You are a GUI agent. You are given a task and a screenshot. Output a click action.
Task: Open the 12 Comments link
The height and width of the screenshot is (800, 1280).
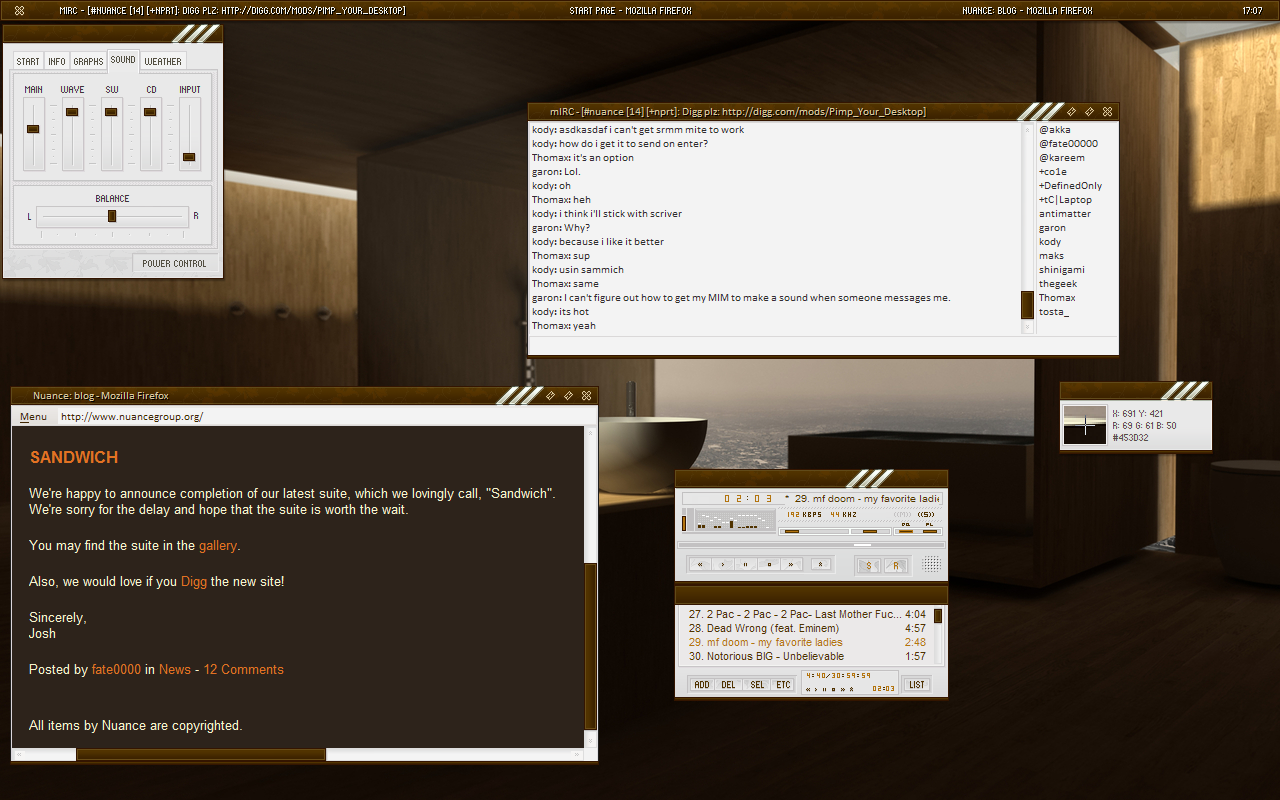click(x=244, y=670)
